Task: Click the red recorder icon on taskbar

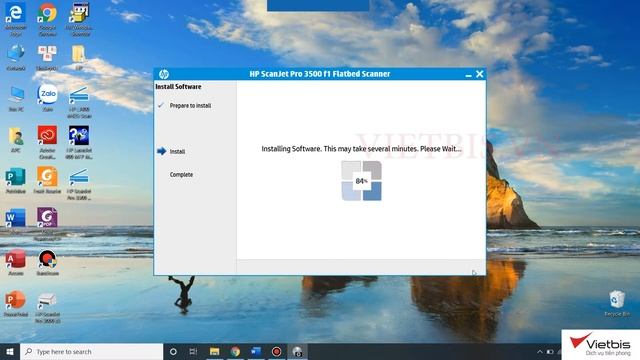Action: click(276, 351)
